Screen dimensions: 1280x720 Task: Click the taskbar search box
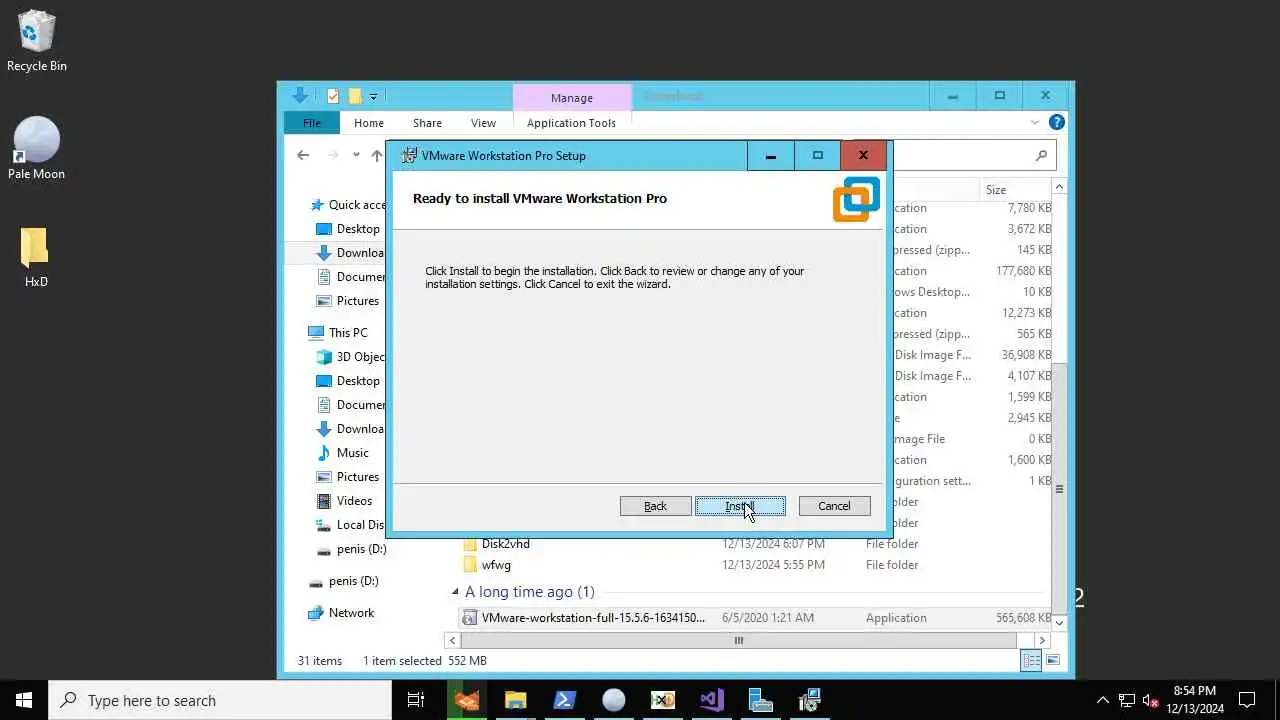tap(220, 700)
